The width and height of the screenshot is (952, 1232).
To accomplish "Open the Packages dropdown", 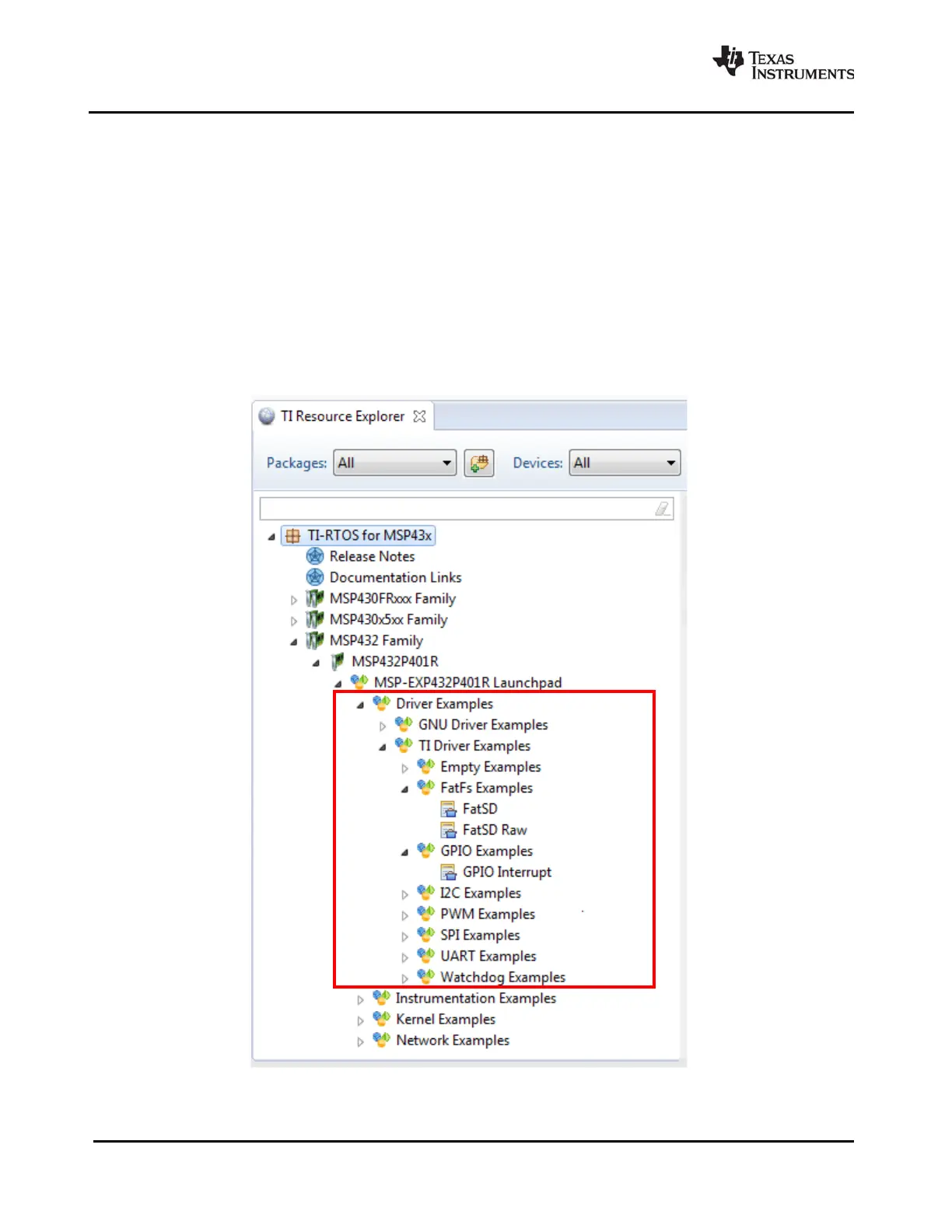I will click(394, 463).
